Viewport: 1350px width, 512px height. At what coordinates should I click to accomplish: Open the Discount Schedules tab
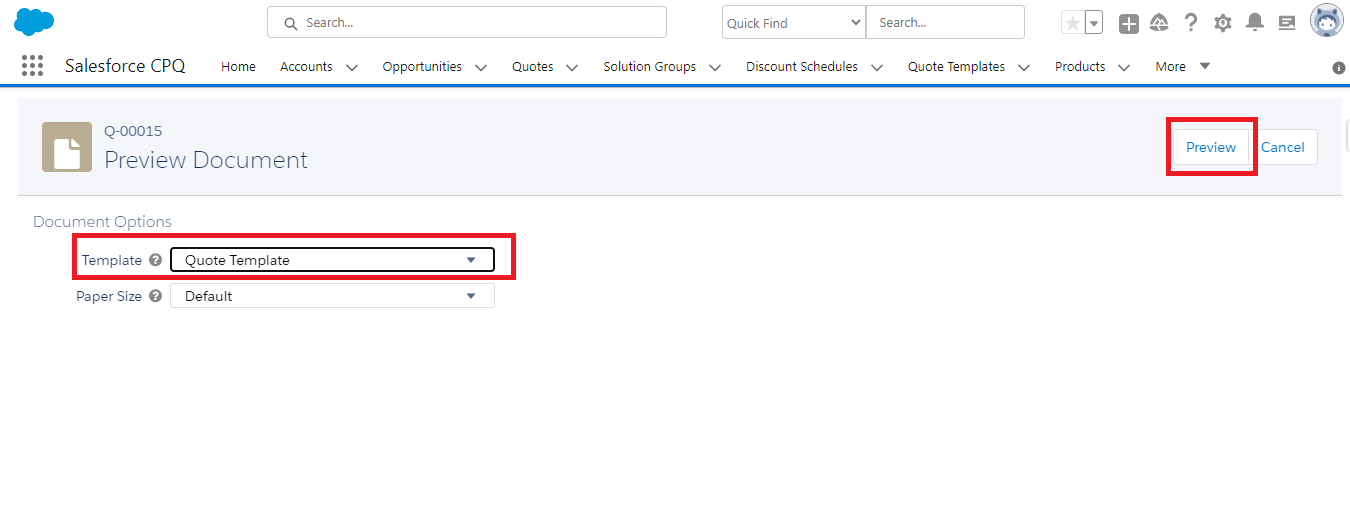tap(802, 67)
